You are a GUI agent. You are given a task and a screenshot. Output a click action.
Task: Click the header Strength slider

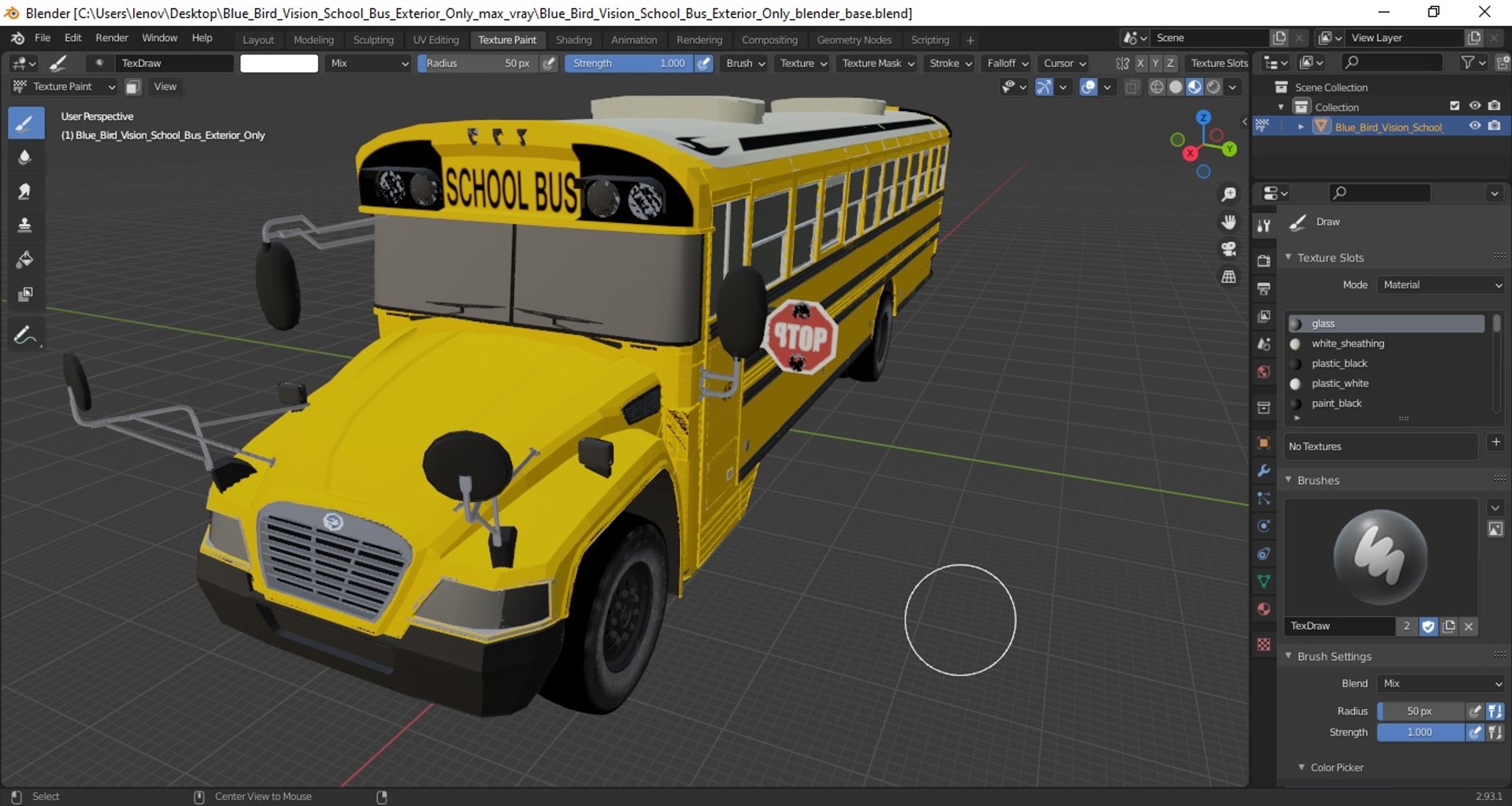tap(630, 63)
